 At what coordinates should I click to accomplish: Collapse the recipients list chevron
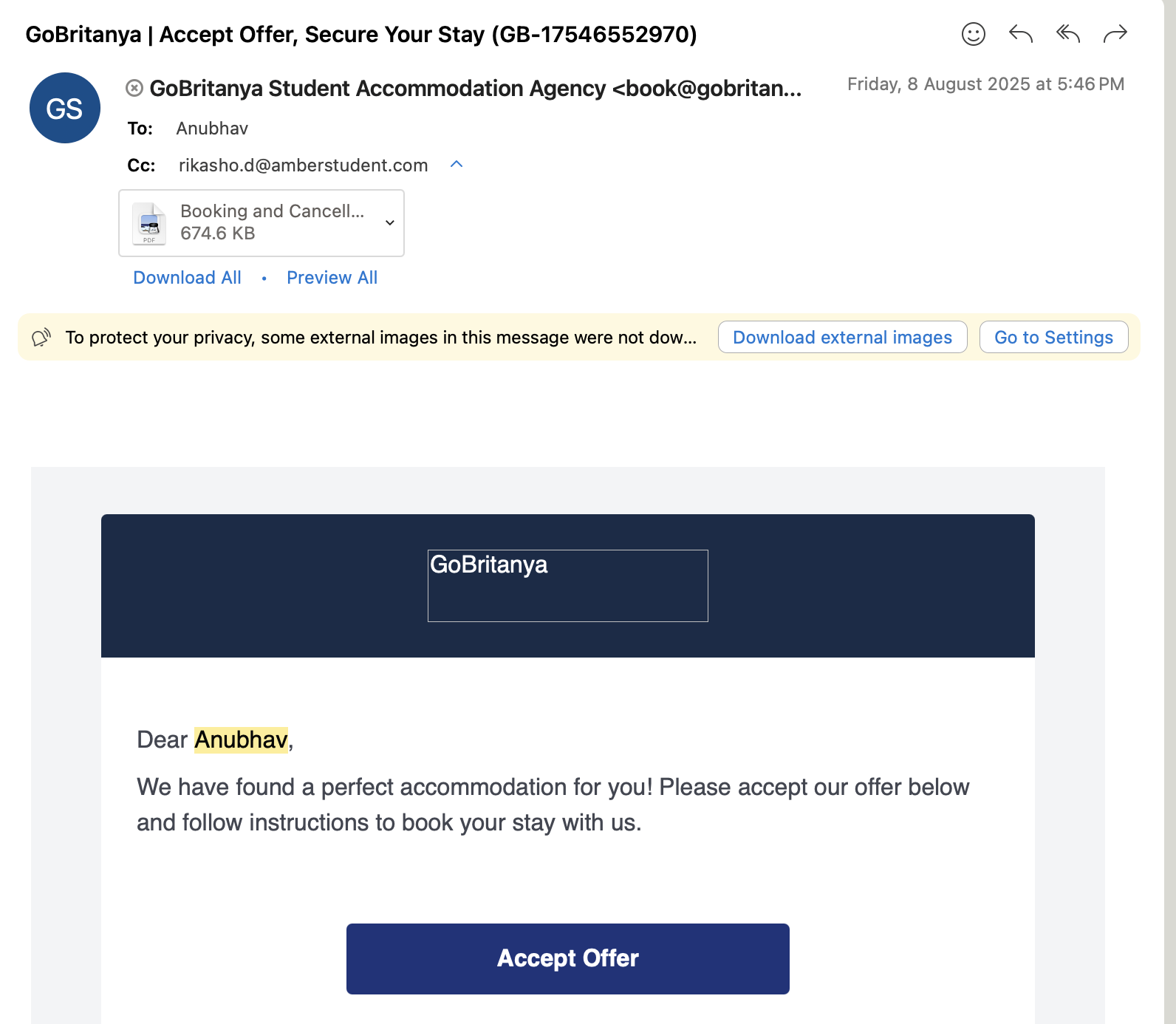click(457, 165)
